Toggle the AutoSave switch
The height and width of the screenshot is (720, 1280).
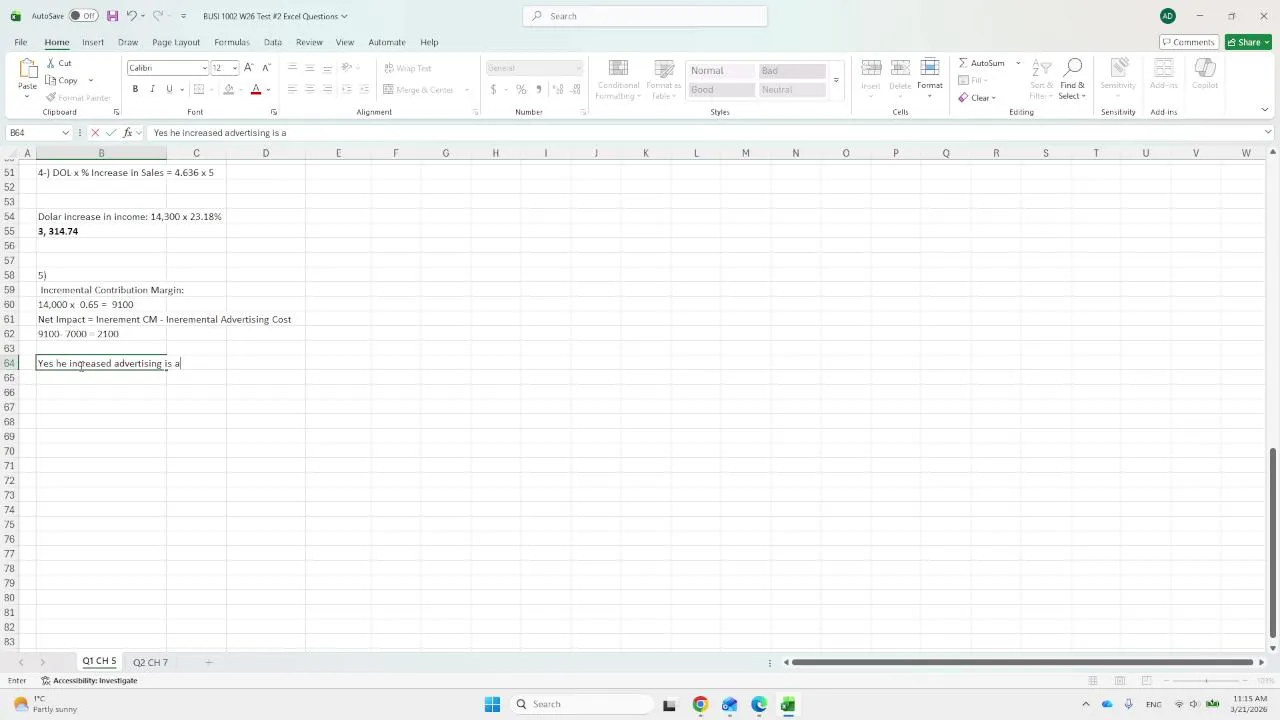pos(83,16)
